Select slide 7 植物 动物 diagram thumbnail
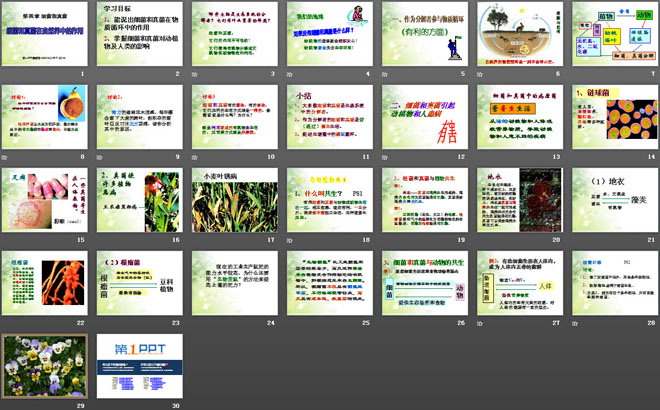 click(x=615, y=34)
